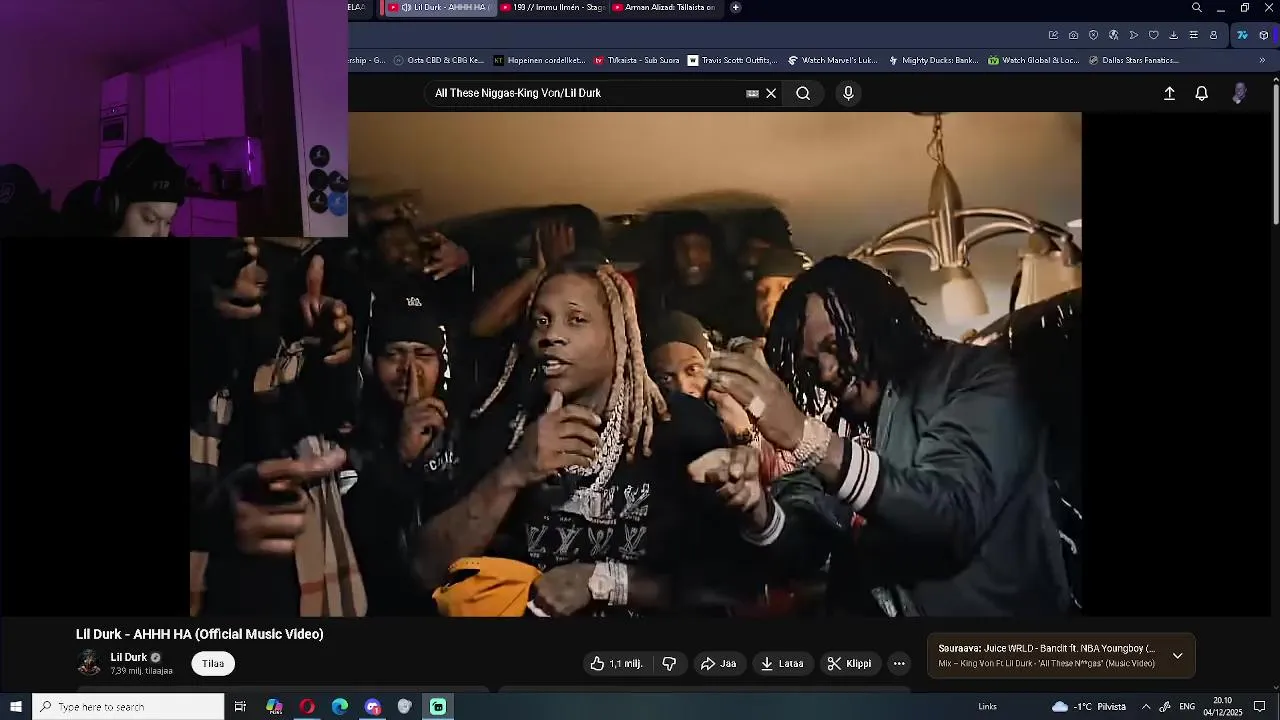Open the Tilkaista - Sub Suora bookmark
Screen dimensions: 1280x720
coord(637,60)
